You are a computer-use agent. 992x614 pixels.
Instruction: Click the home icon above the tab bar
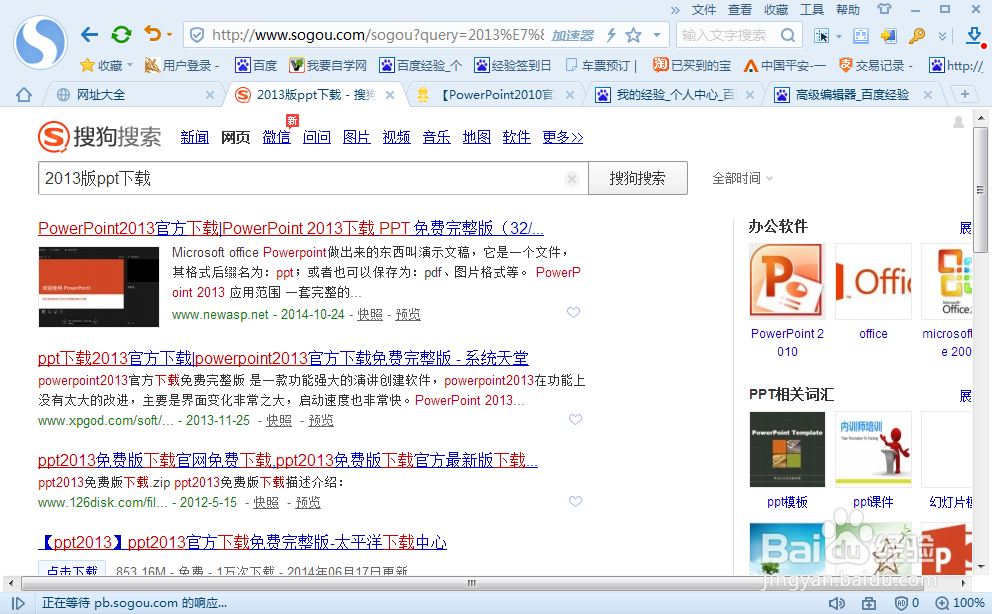pos(22,94)
